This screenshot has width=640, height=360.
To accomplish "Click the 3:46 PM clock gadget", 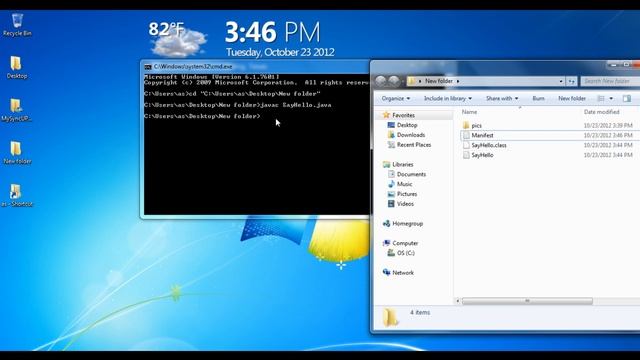I will 273,32.
